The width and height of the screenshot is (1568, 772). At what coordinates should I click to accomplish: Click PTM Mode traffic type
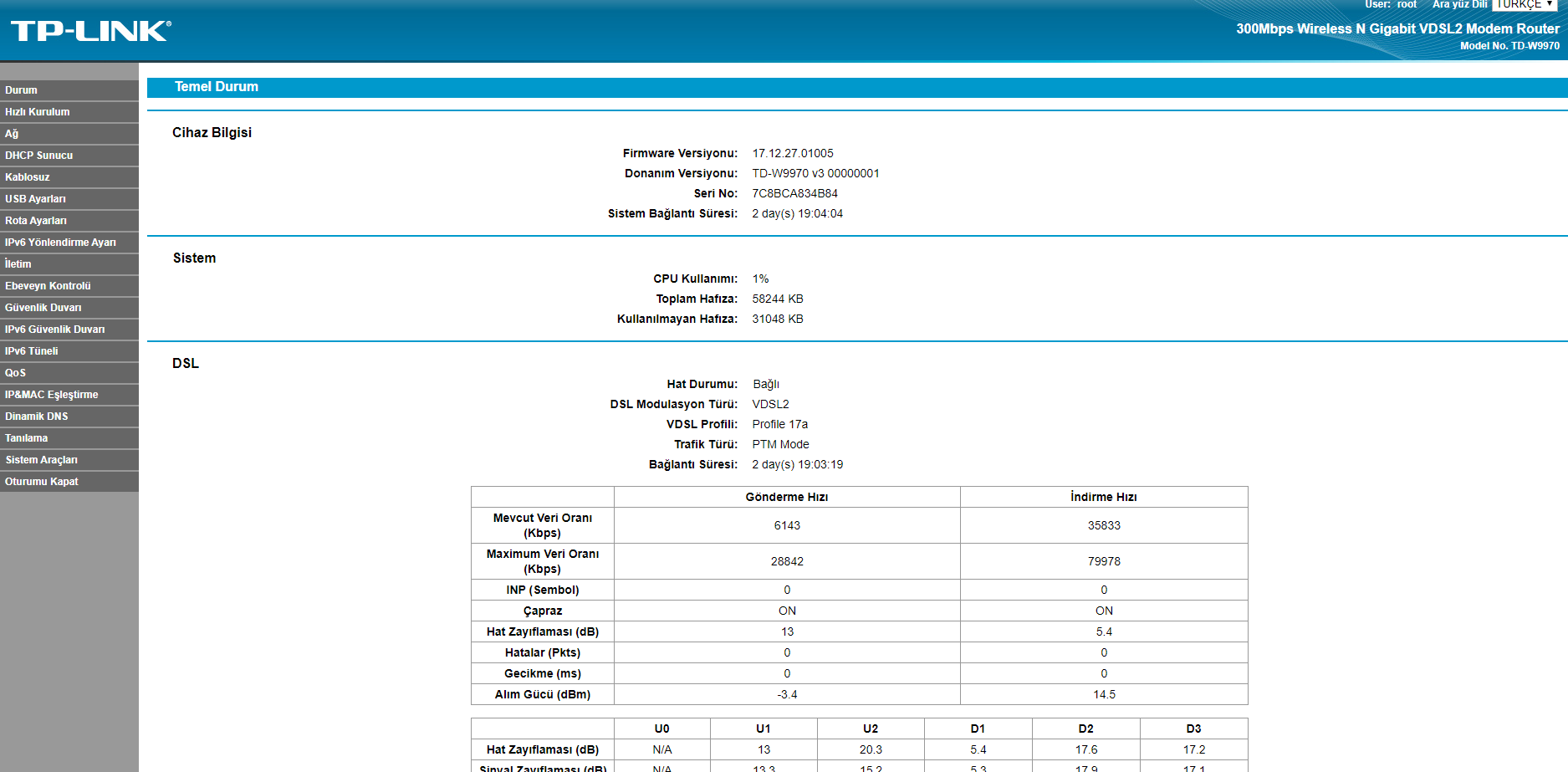[780, 445]
